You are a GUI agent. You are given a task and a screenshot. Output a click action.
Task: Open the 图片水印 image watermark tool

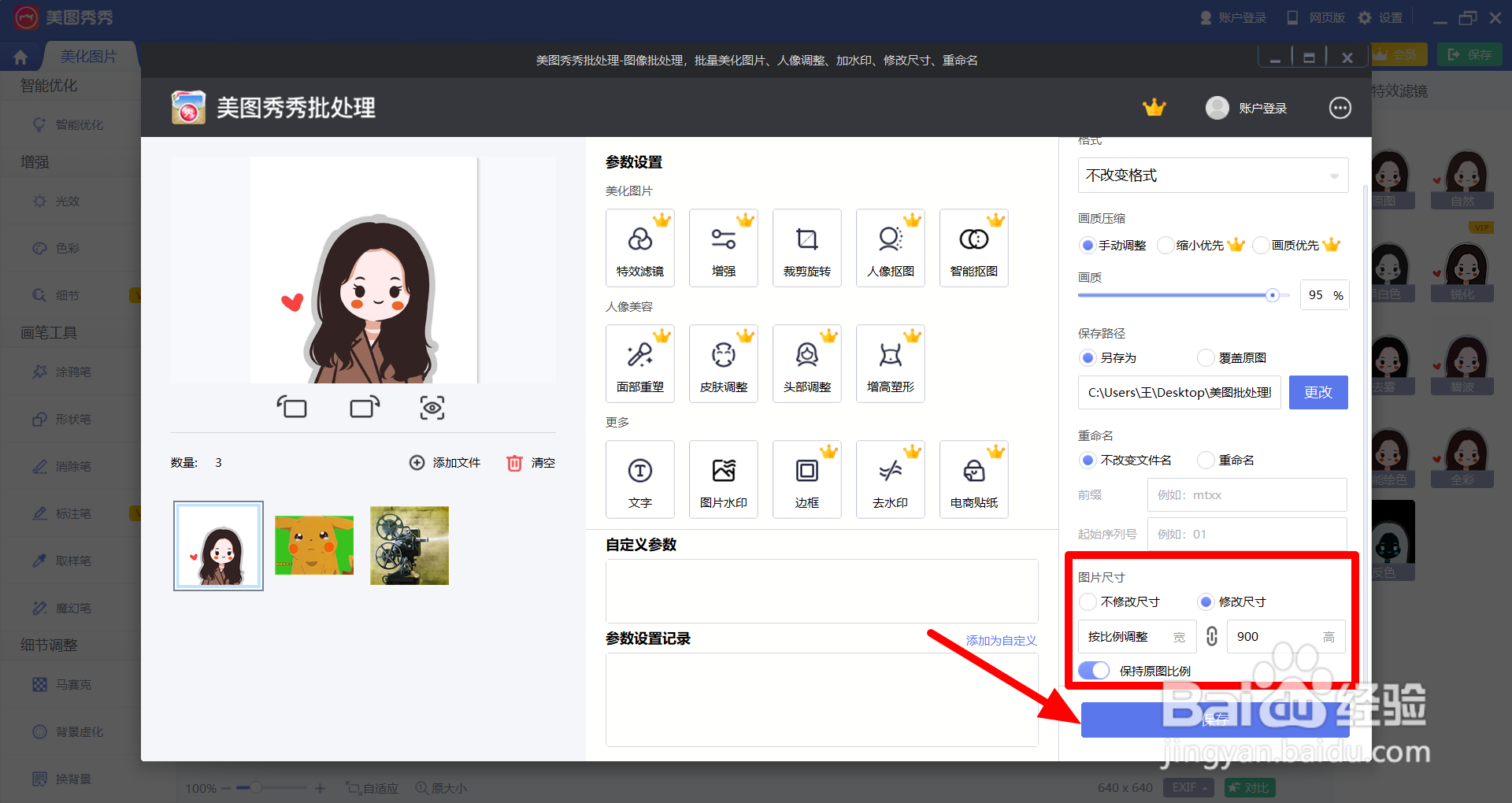[723, 479]
